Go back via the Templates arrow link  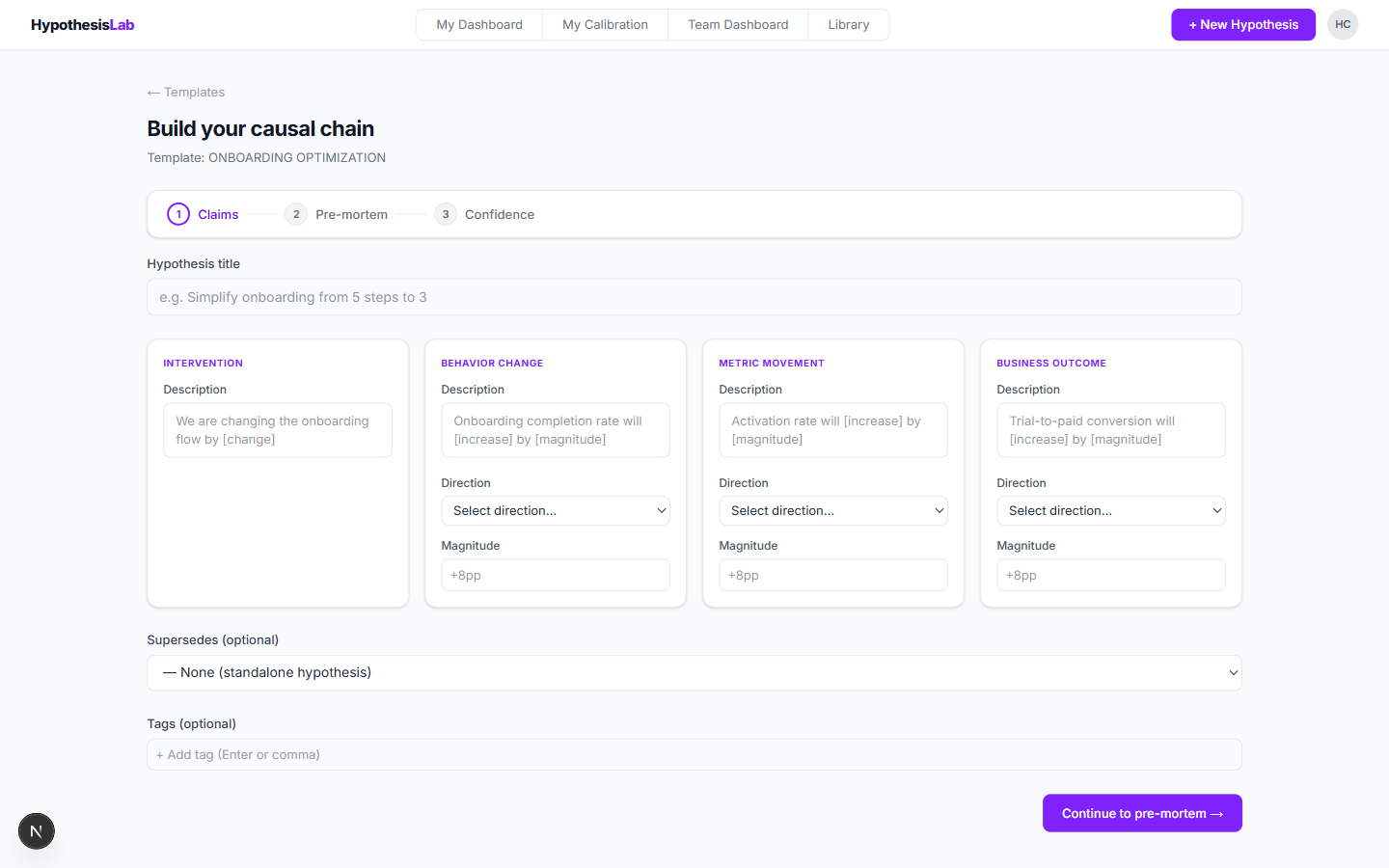[186, 93]
